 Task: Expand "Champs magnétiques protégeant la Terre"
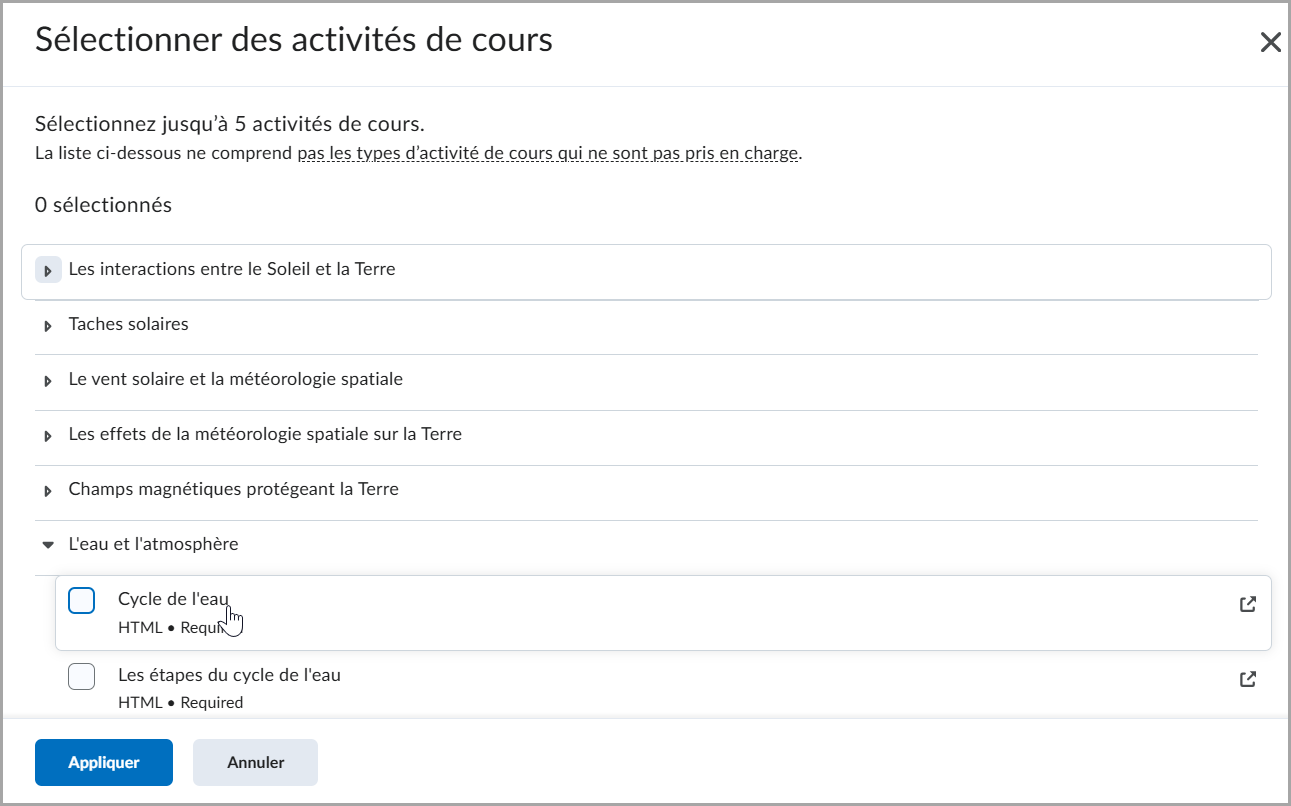coord(48,489)
